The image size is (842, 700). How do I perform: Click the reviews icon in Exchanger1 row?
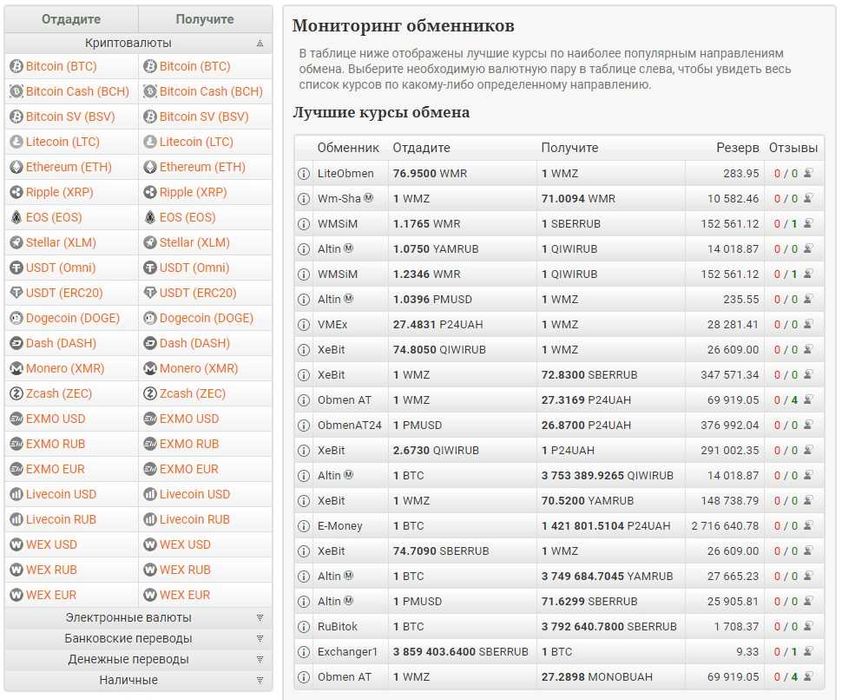coord(807,652)
